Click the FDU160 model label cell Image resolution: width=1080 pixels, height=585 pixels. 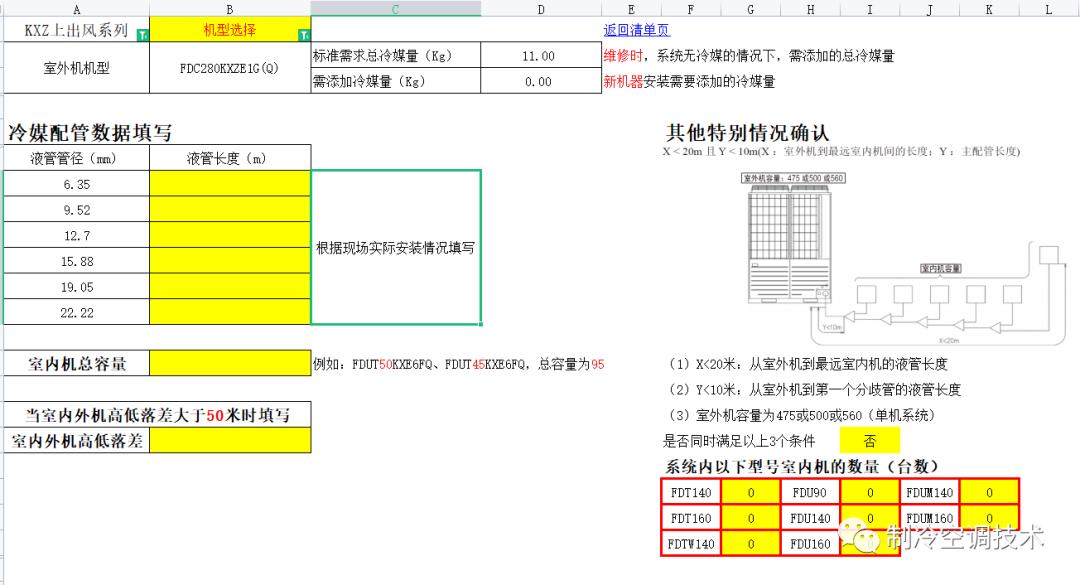point(810,544)
